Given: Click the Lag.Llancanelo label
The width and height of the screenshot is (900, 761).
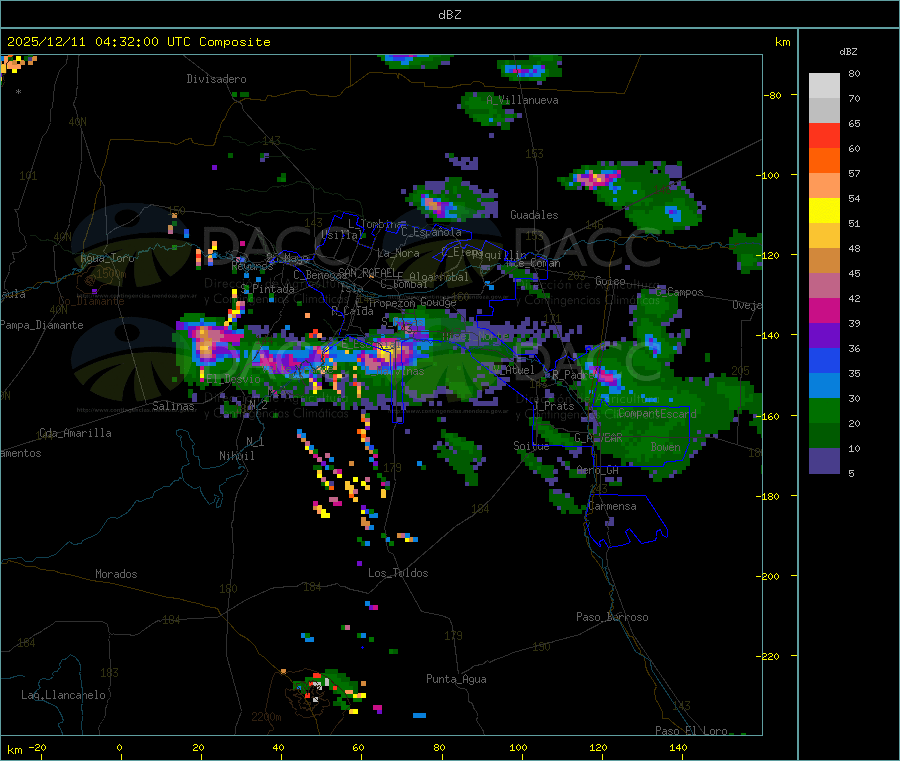Looking at the screenshot, I should [x=63, y=695].
